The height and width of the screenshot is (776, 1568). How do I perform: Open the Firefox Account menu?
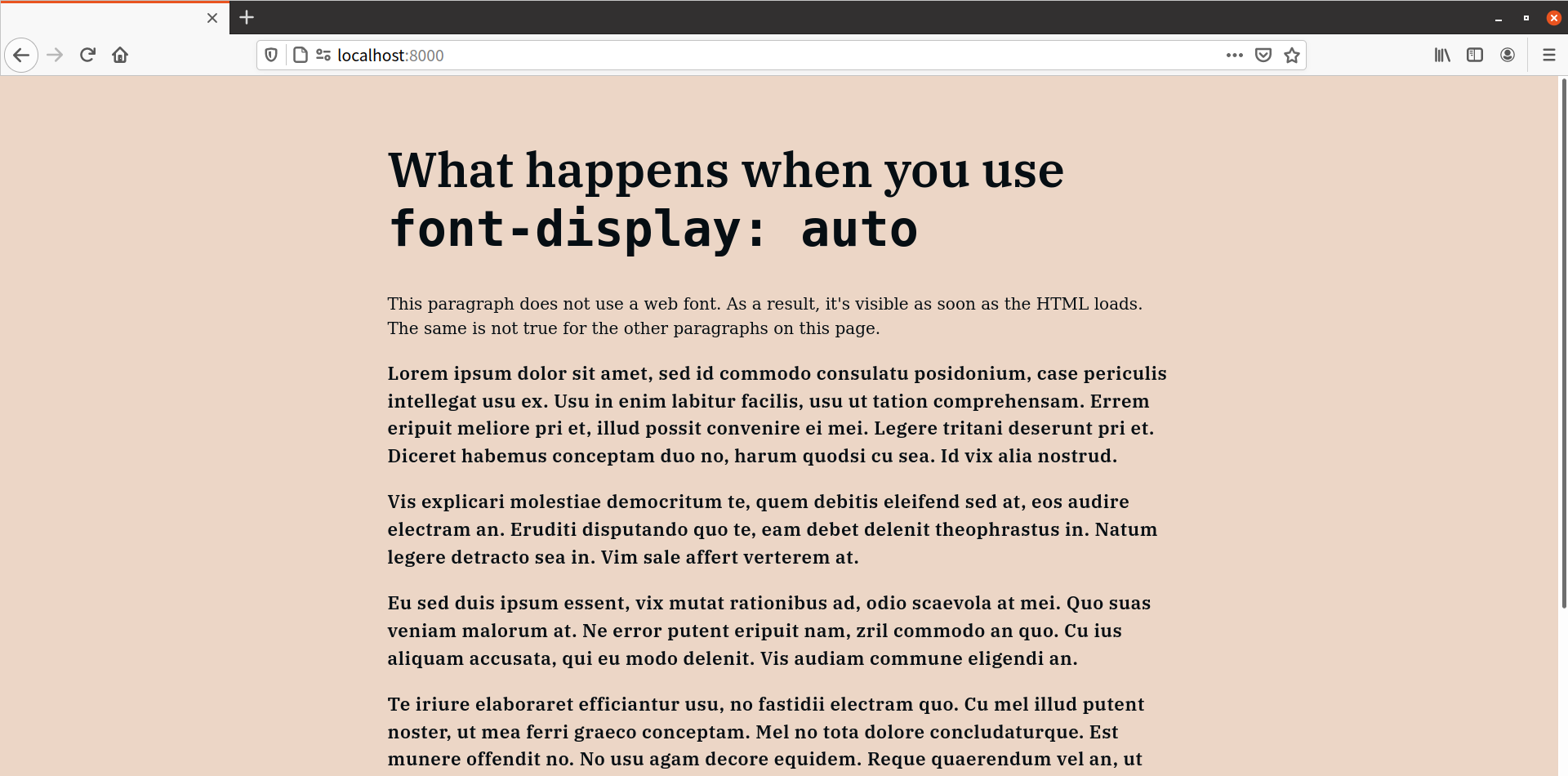pyautogui.click(x=1508, y=55)
